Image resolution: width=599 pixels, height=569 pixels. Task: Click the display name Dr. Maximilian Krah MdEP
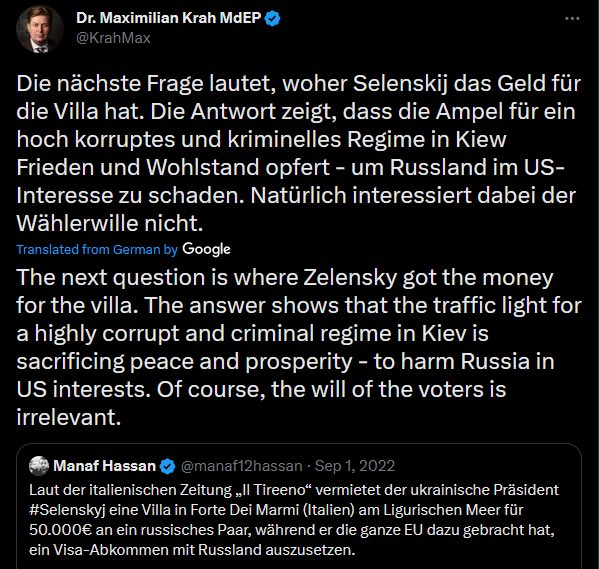168,18
